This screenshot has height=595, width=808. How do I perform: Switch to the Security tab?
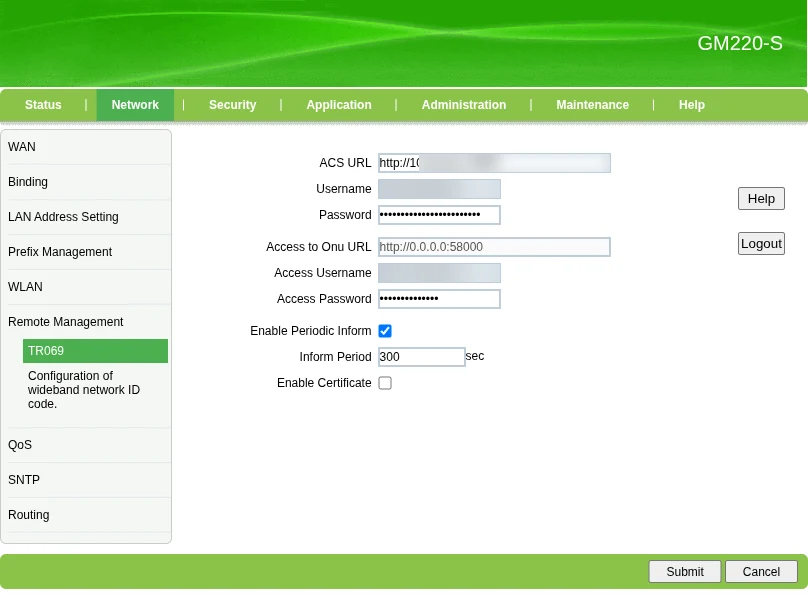point(232,105)
